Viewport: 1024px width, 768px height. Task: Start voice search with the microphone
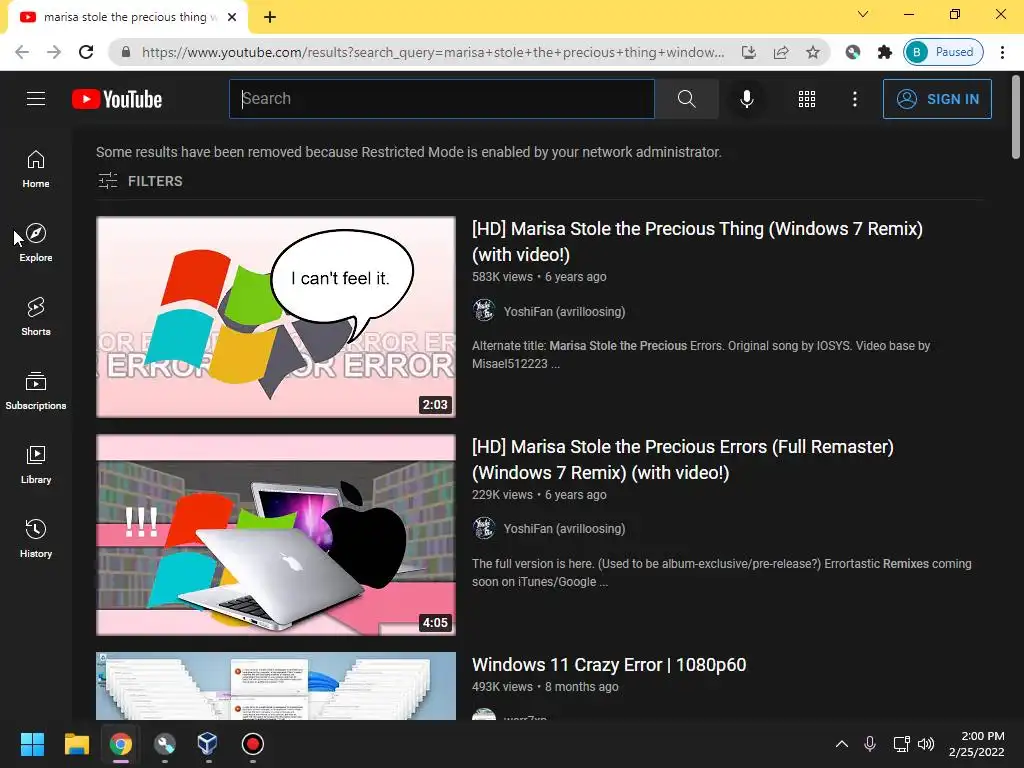tap(746, 99)
